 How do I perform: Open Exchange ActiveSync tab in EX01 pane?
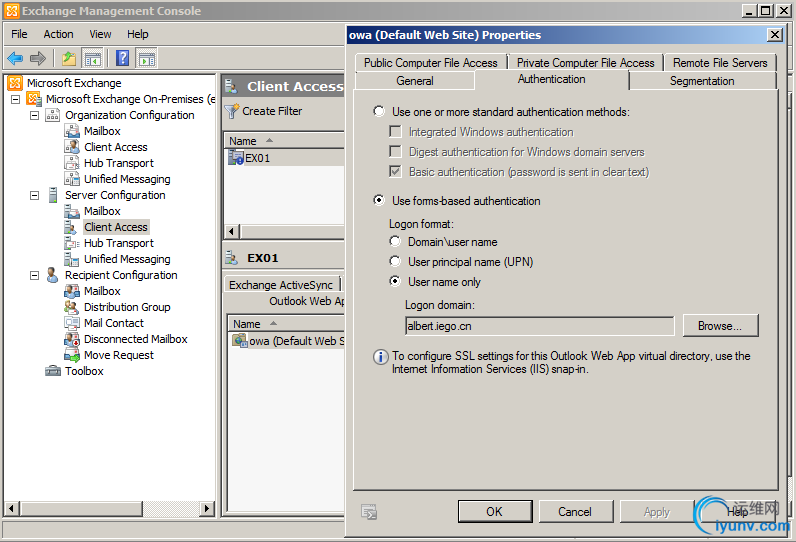click(281, 285)
